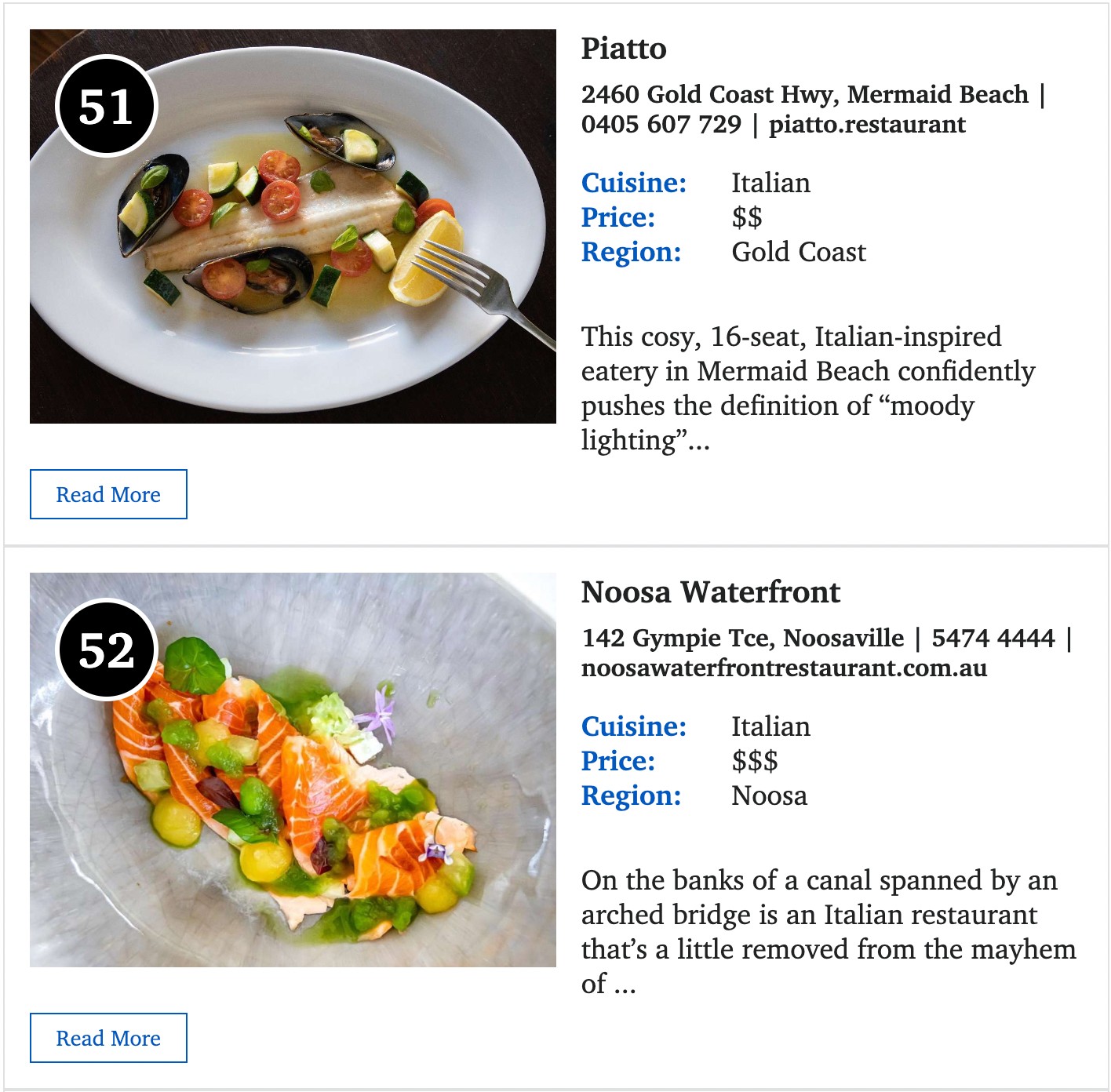Click the $$$ price value for Noosa Waterfront

click(754, 761)
